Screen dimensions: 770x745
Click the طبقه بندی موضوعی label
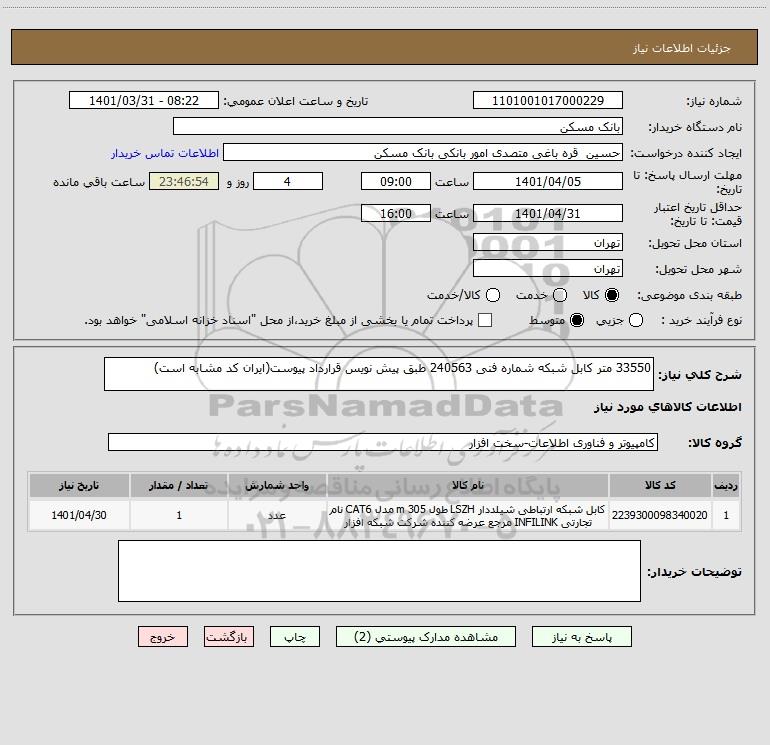click(689, 296)
